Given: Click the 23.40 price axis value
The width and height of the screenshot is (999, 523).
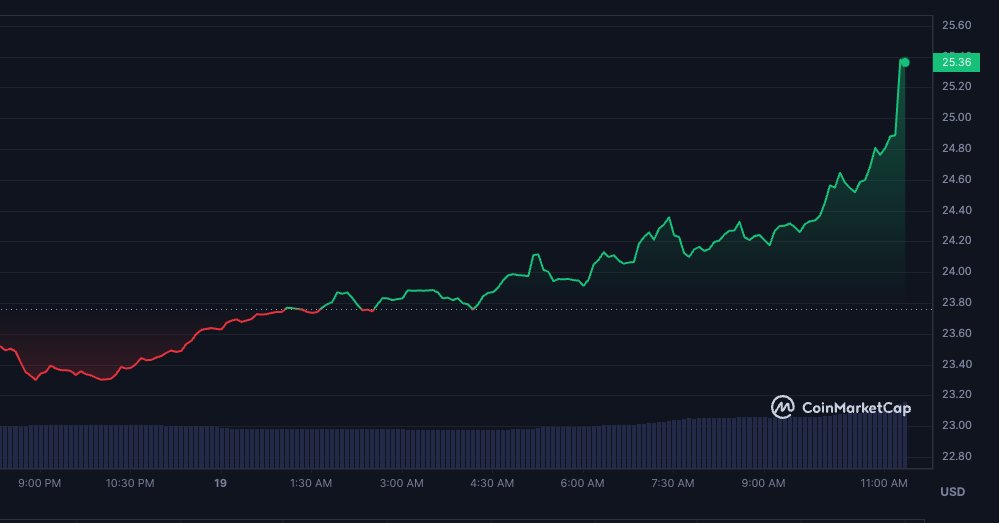Looking at the screenshot, I should (956, 364).
